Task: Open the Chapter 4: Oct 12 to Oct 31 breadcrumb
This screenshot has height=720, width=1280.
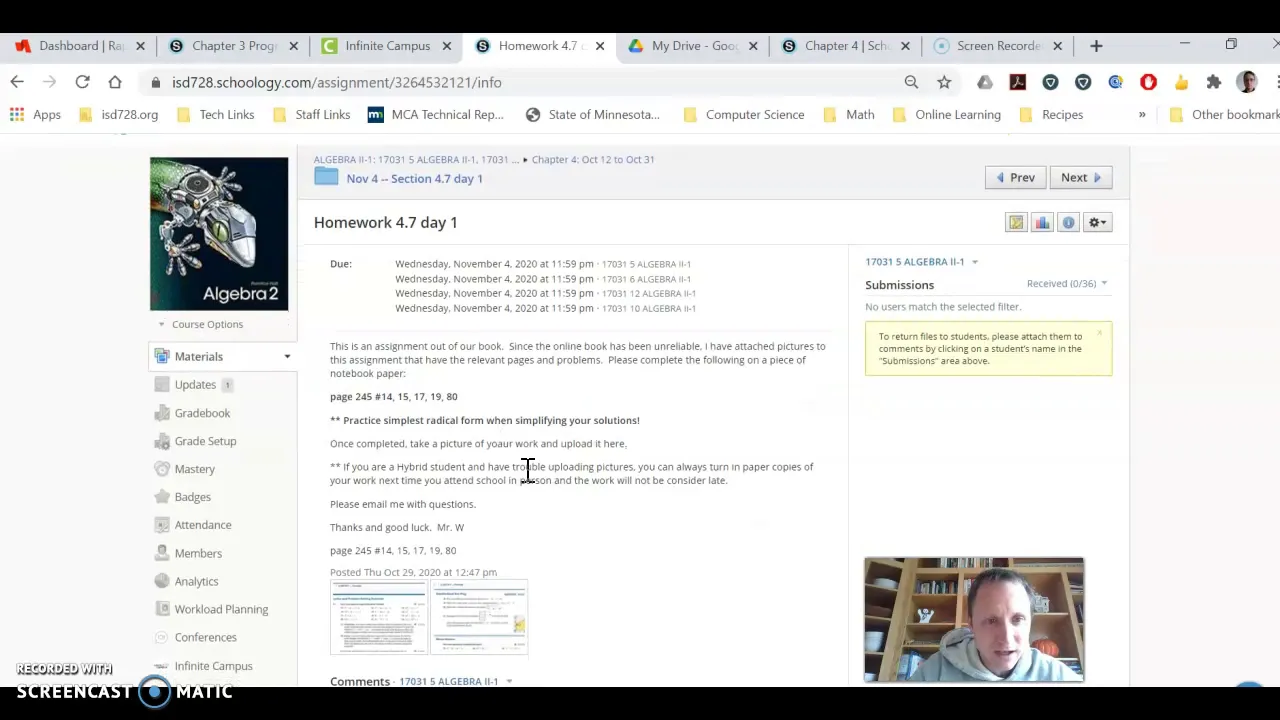Action: coord(593,159)
